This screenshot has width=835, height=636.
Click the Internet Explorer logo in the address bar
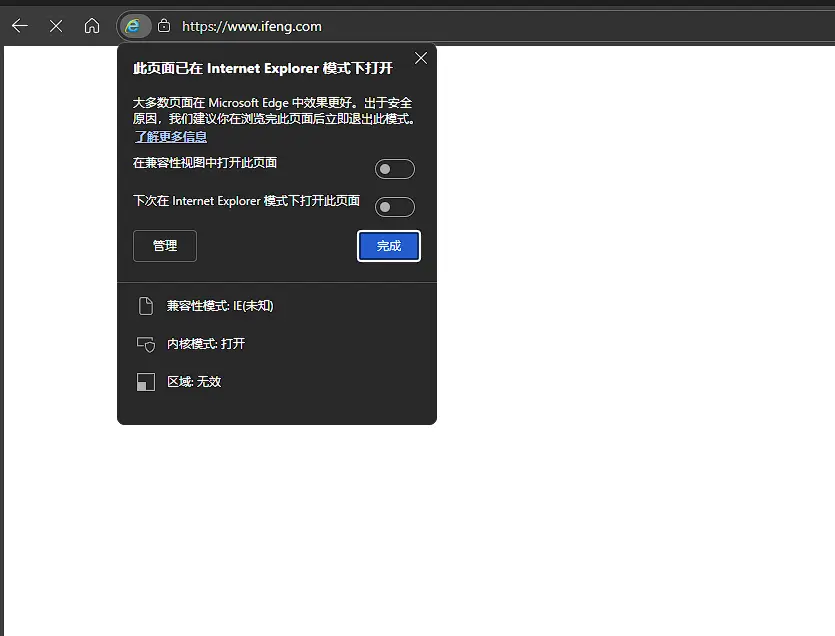[134, 26]
